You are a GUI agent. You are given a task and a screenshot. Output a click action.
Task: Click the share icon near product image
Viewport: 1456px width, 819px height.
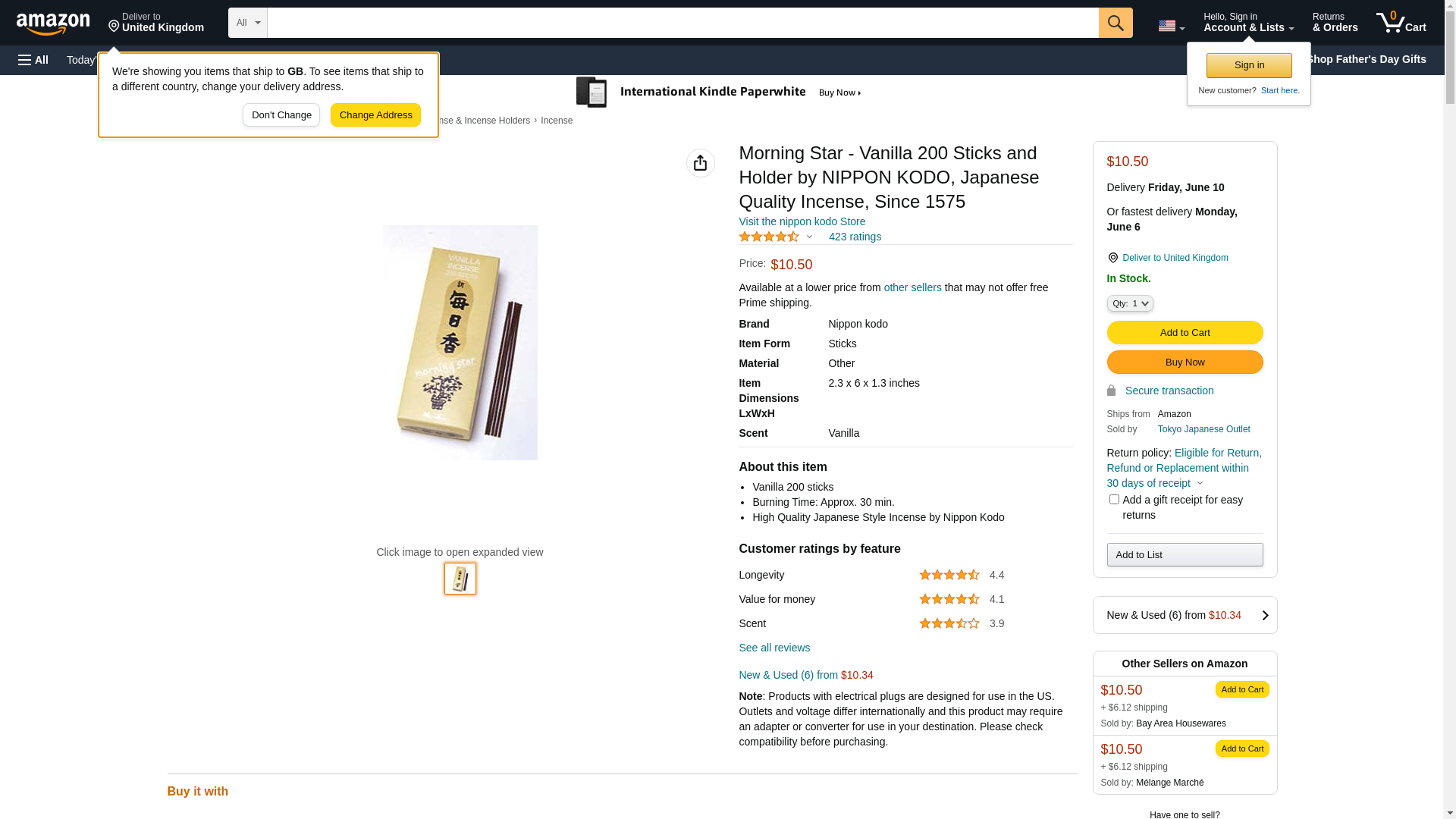click(x=700, y=163)
